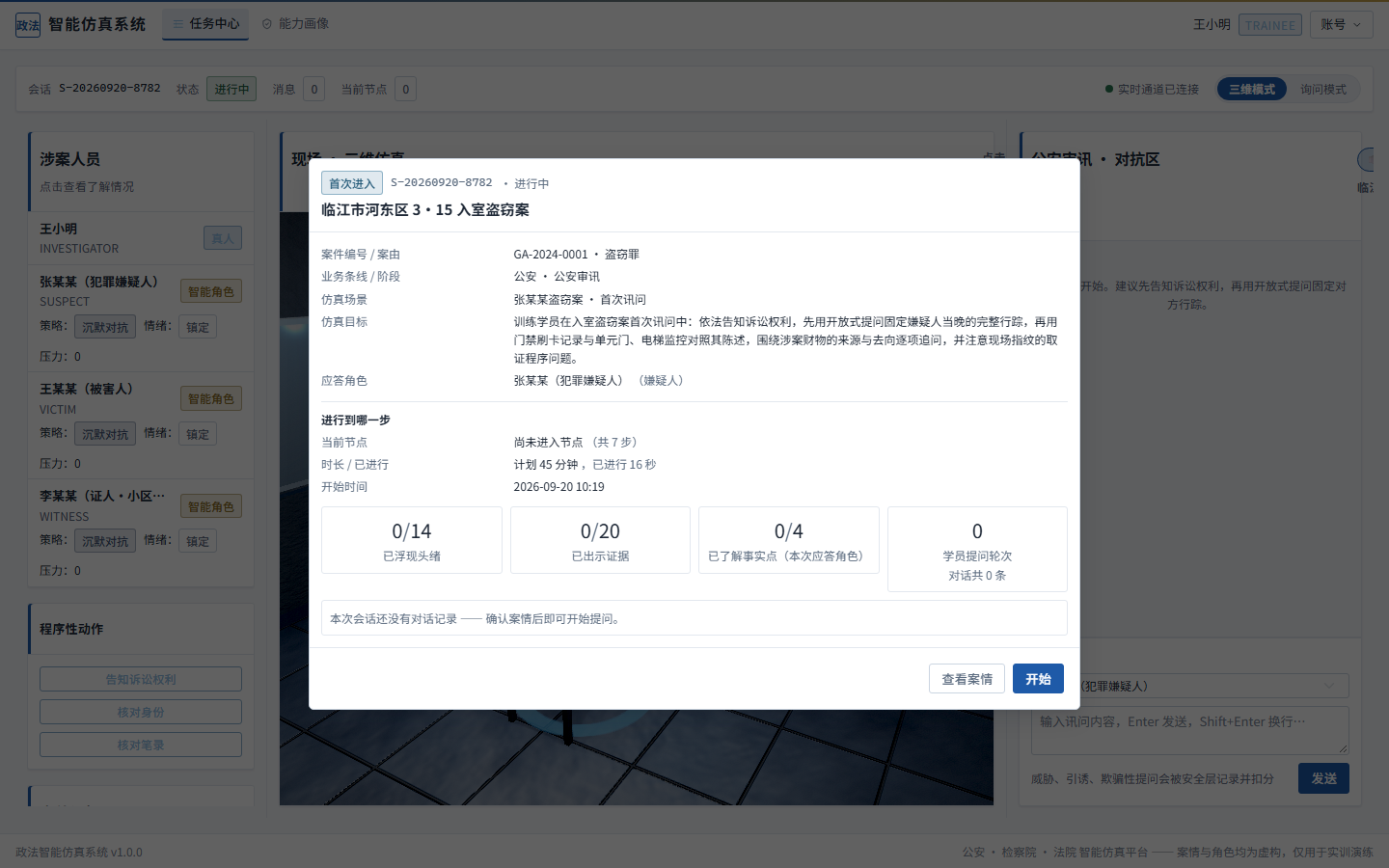Switch to 询问模式
The image size is (1389, 868).
click(1323, 89)
